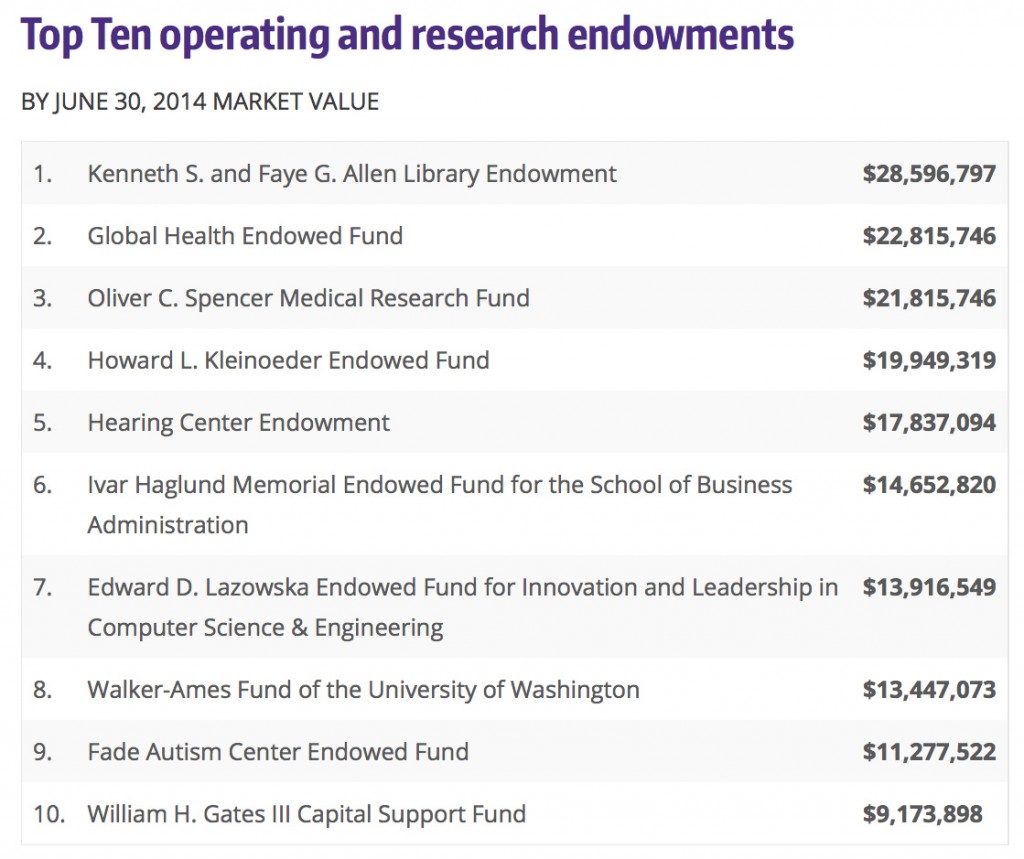
Task: Click the "BY JUNE 30, 2014 MARKET VALUE" subtitle
Action: 200,102
